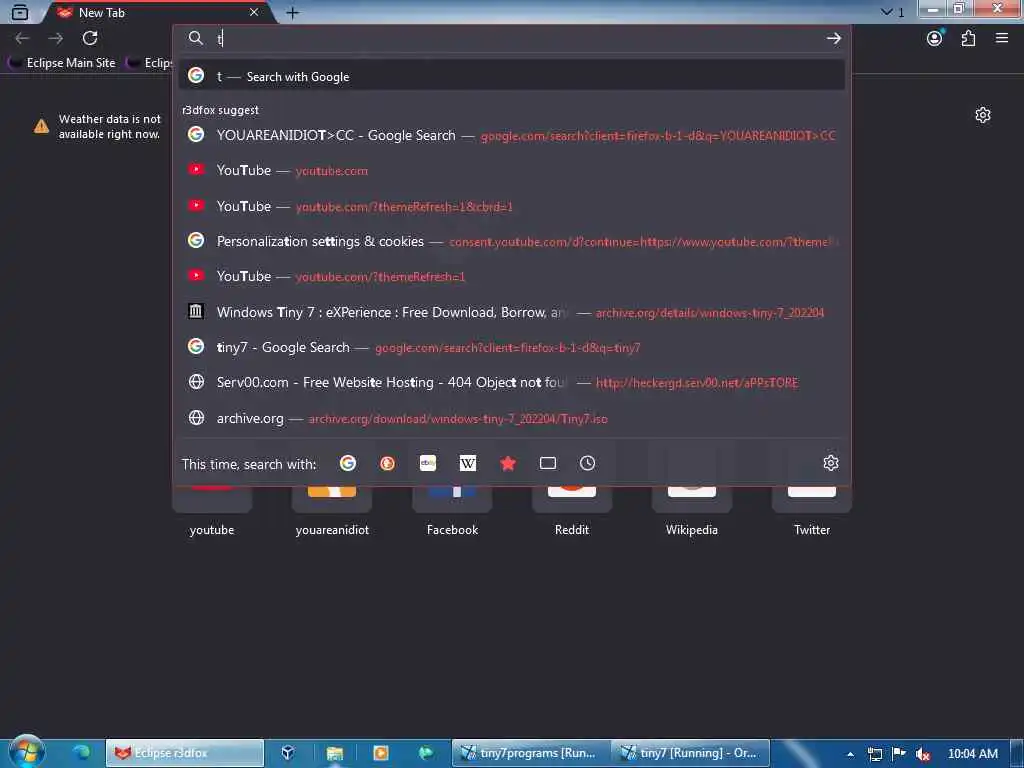Search this time with eBay icon
Viewport: 1024px width, 768px height.
pos(428,463)
